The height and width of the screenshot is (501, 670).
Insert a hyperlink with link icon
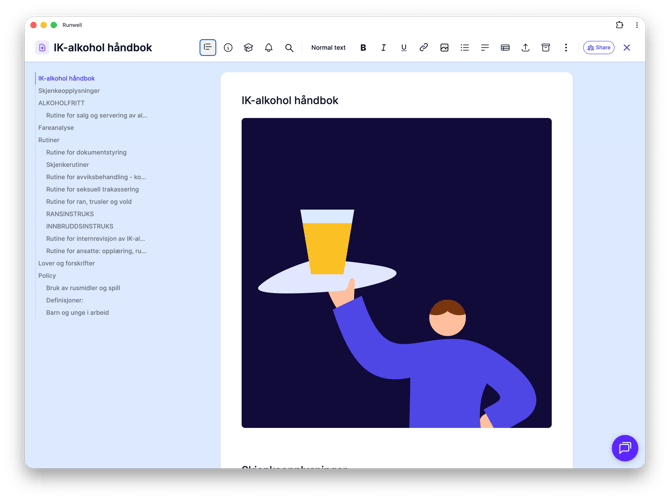(423, 47)
